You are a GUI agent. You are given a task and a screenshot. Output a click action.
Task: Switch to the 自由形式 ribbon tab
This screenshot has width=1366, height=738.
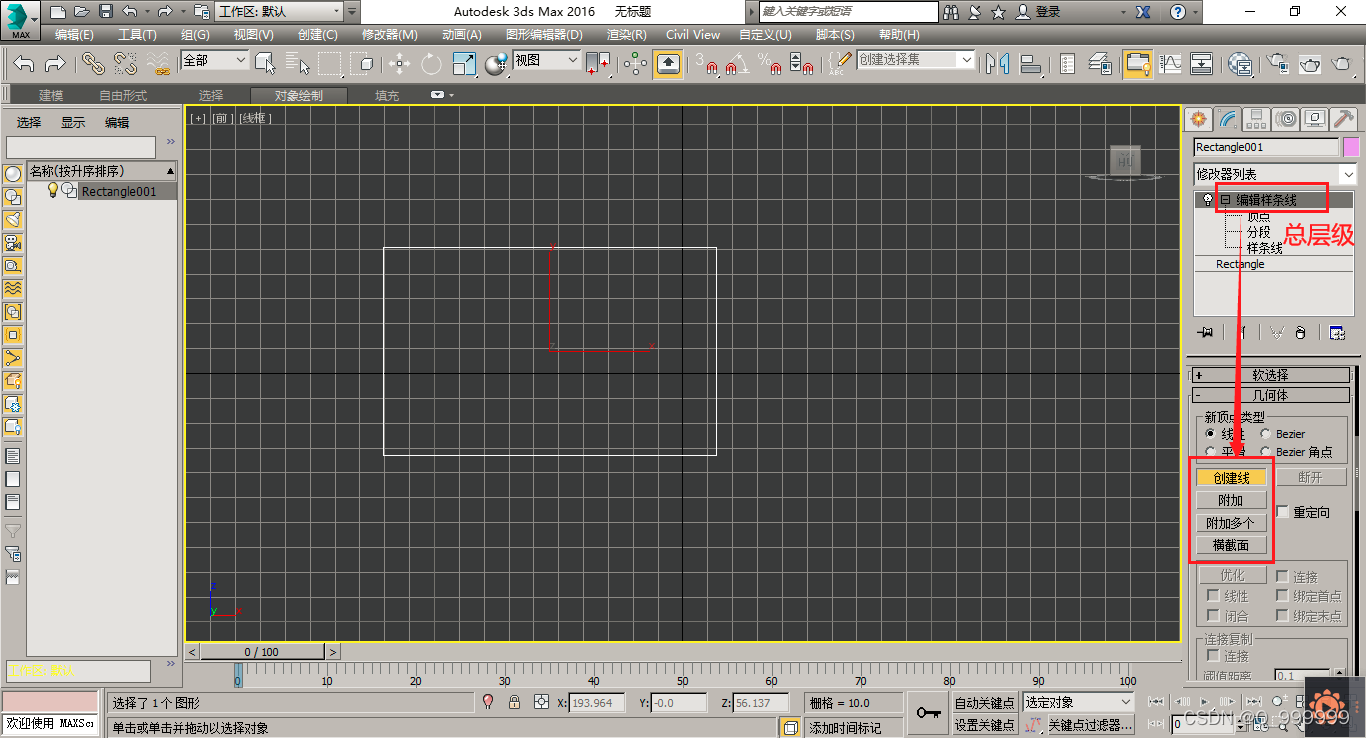point(123,96)
